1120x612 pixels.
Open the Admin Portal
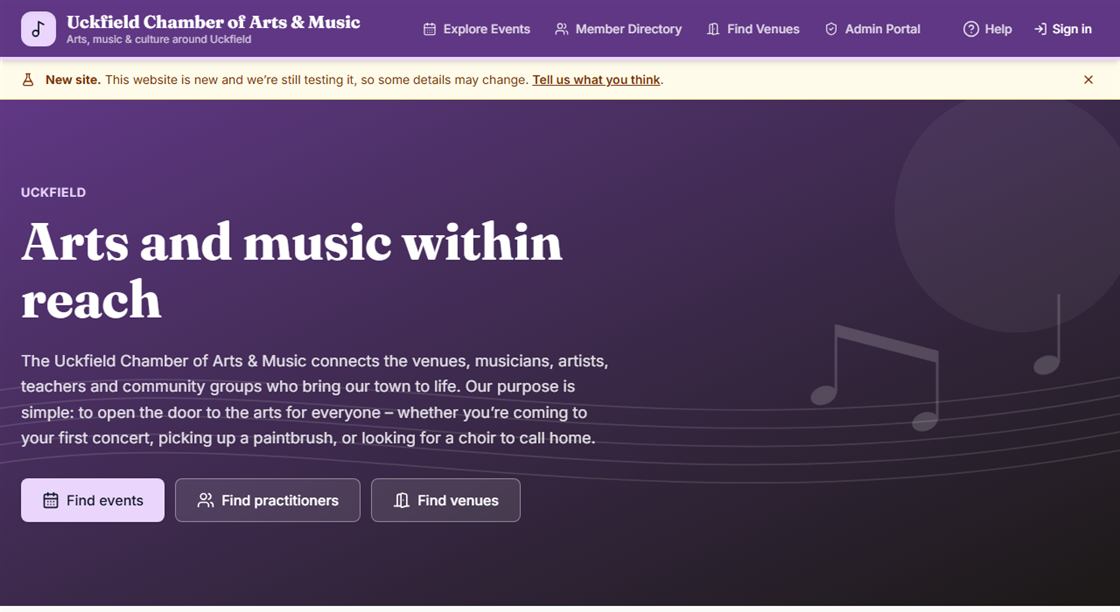[872, 29]
